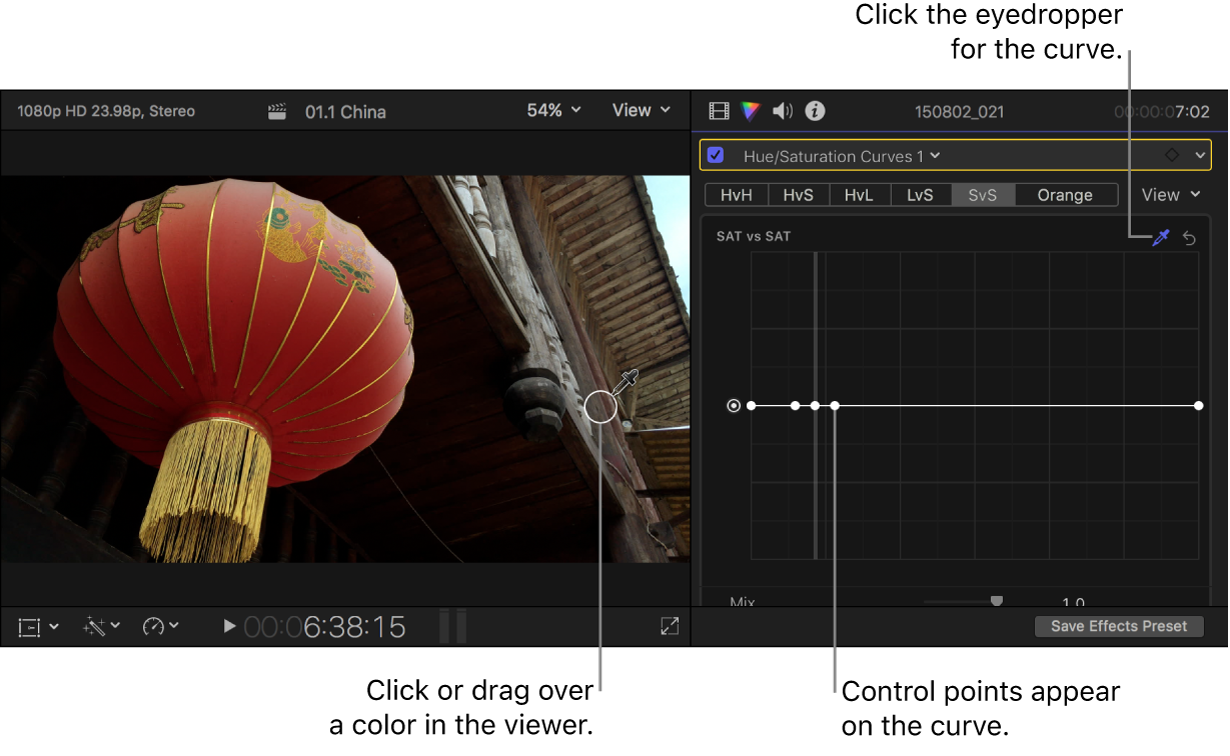
Task: Click the Save Effects Preset button
Action: [1119, 626]
